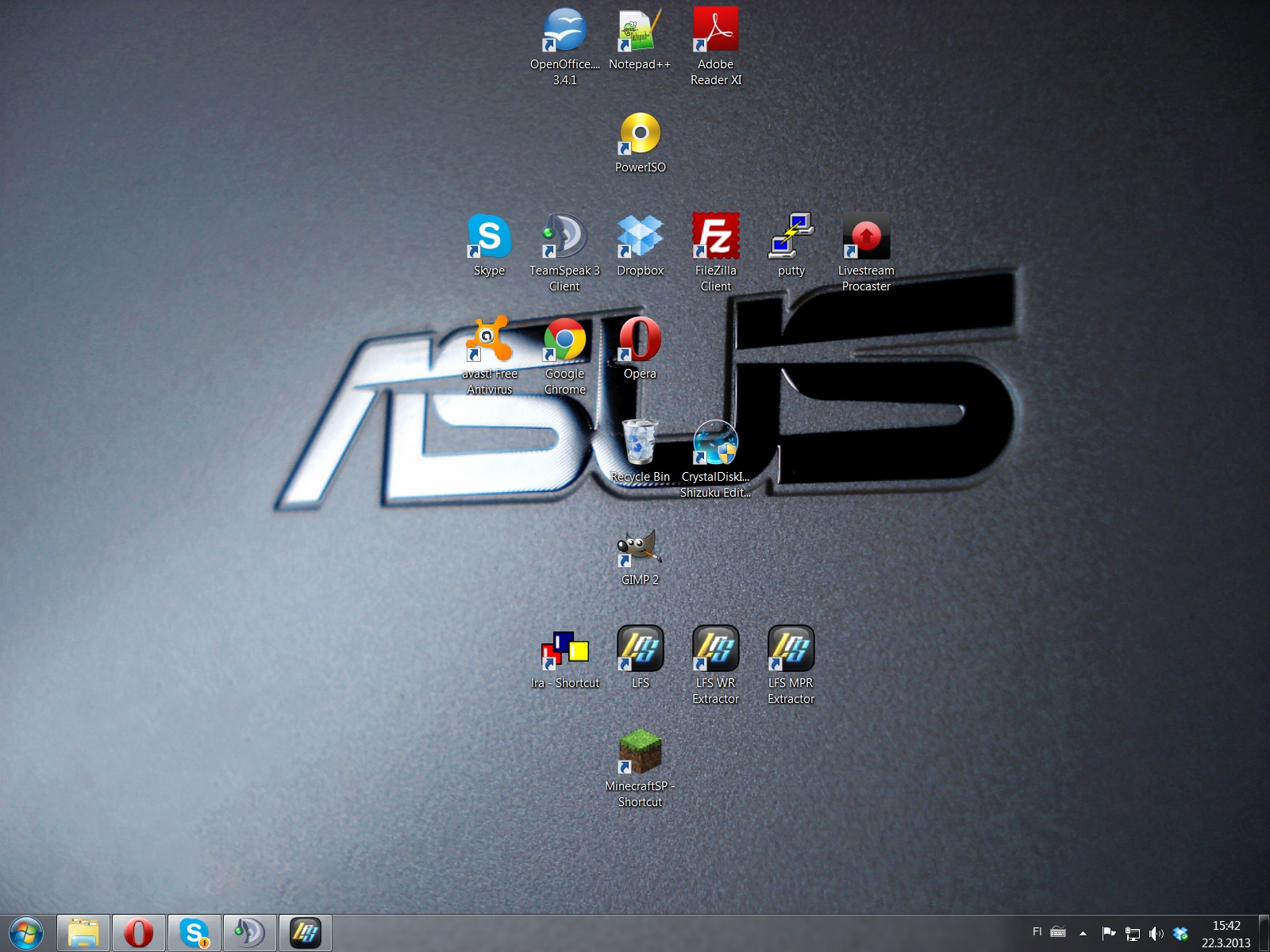Click the Dropbox icon in the system tray

click(x=1180, y=933)
